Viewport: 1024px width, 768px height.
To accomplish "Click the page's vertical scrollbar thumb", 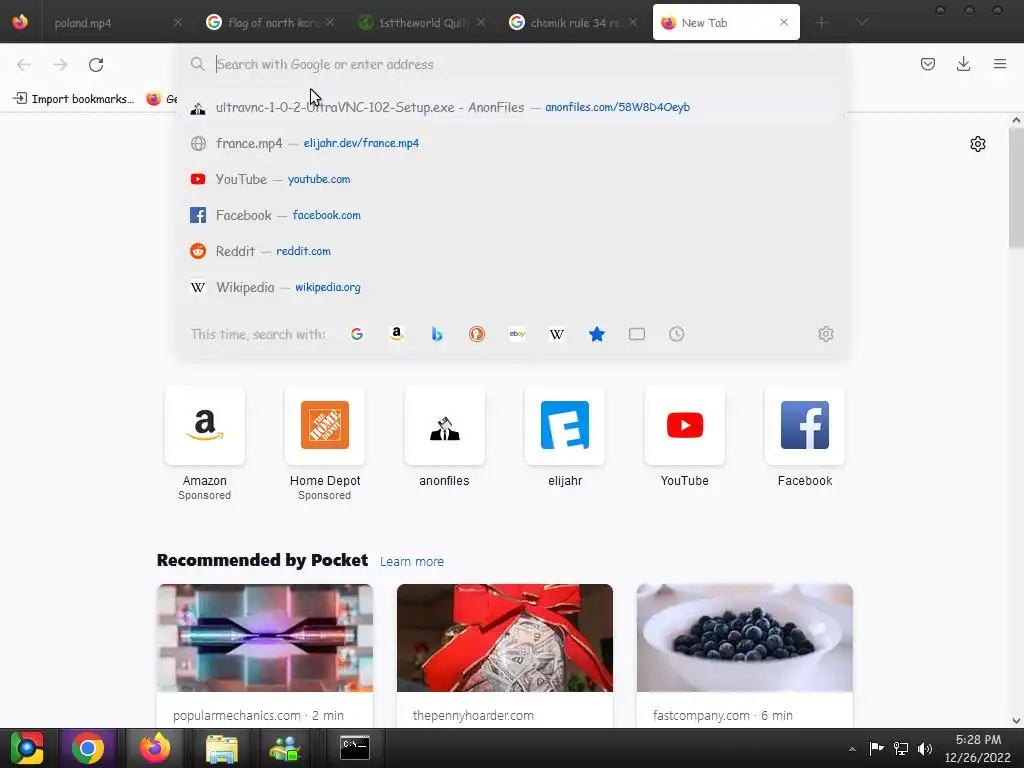I will pos(1016,188).
